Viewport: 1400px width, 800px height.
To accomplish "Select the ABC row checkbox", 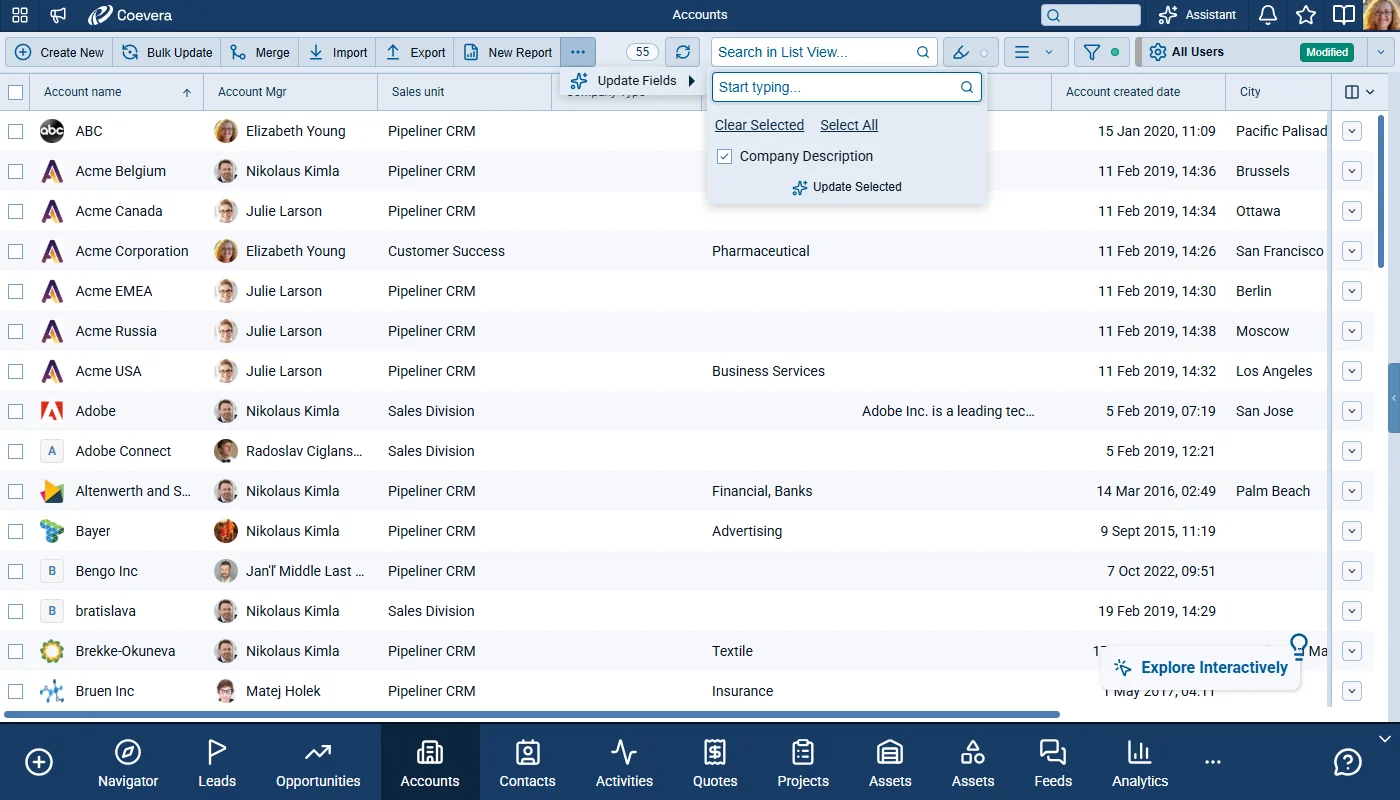I will (x=15, y=131).
